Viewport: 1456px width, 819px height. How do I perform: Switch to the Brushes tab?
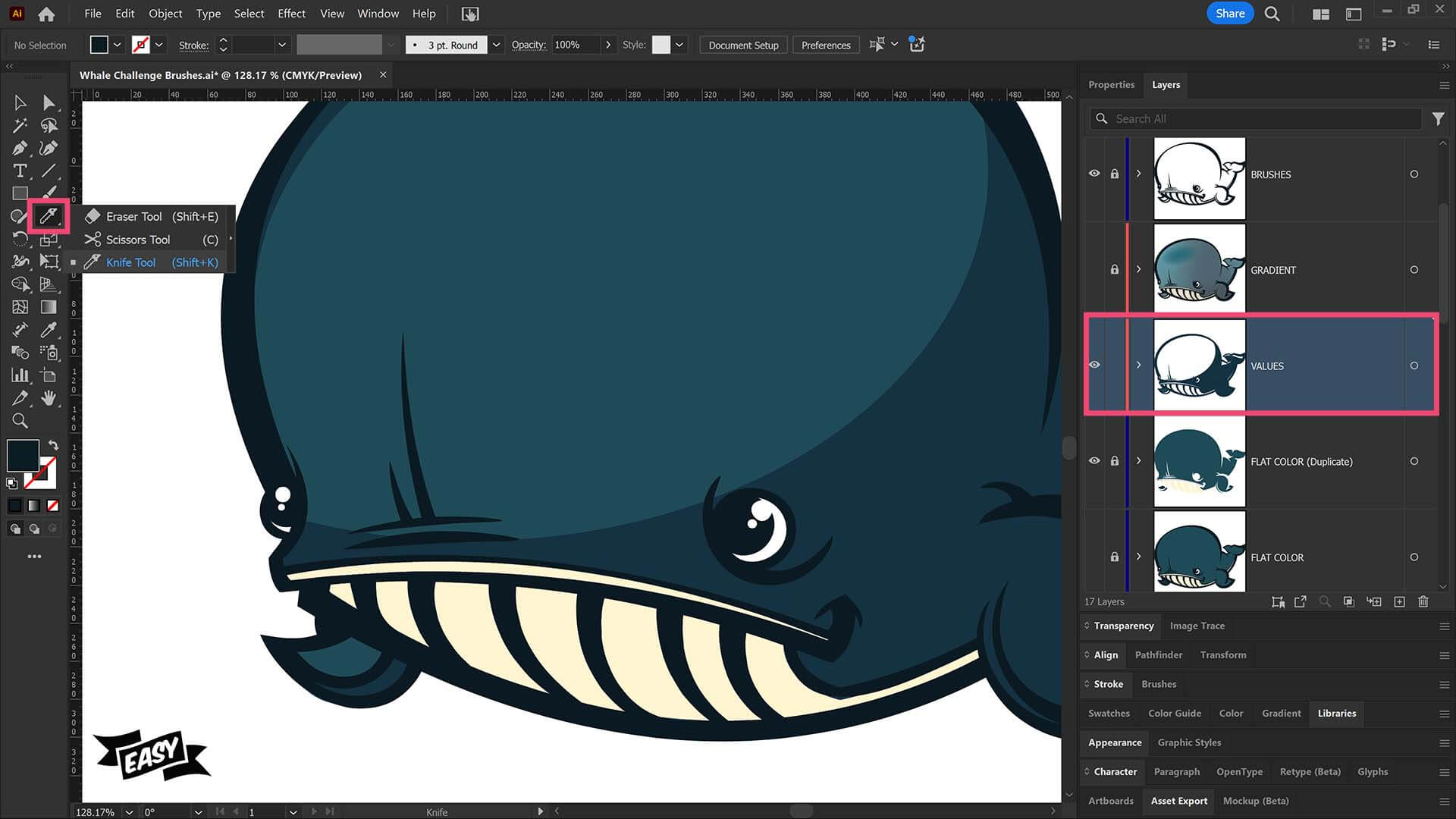[x=1159, y=684]
